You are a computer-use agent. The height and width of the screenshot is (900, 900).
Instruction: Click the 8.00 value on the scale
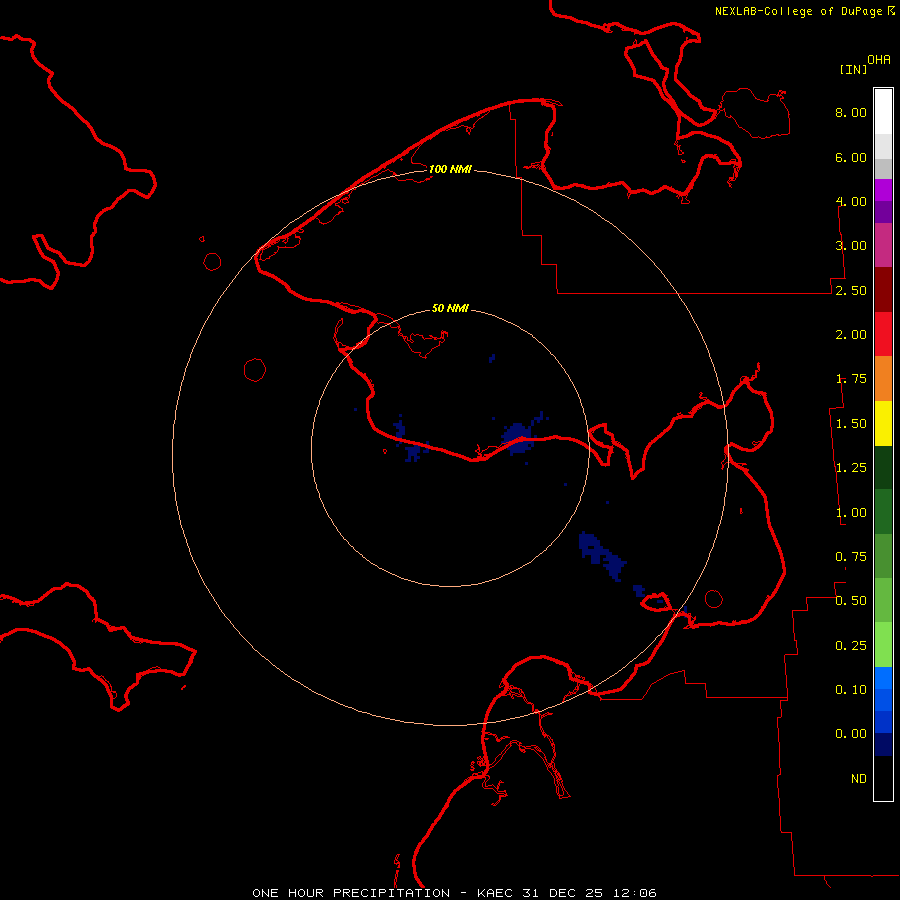(x=851, y=113)
